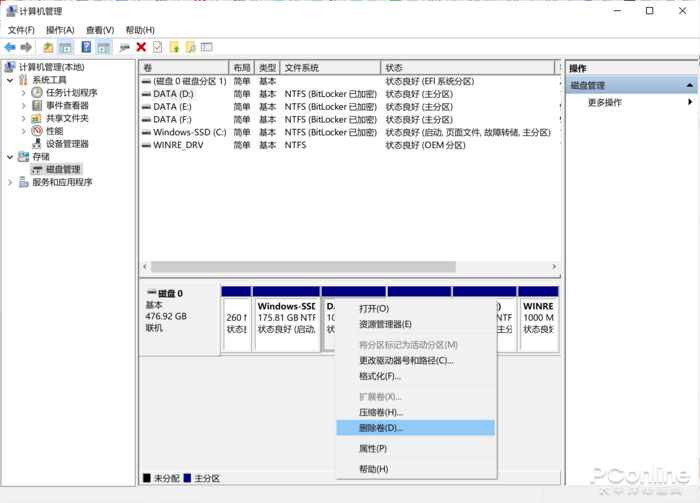700x503 pixels.
Task: Choose 属性(P) from the context menu
Action: (416, 449)
